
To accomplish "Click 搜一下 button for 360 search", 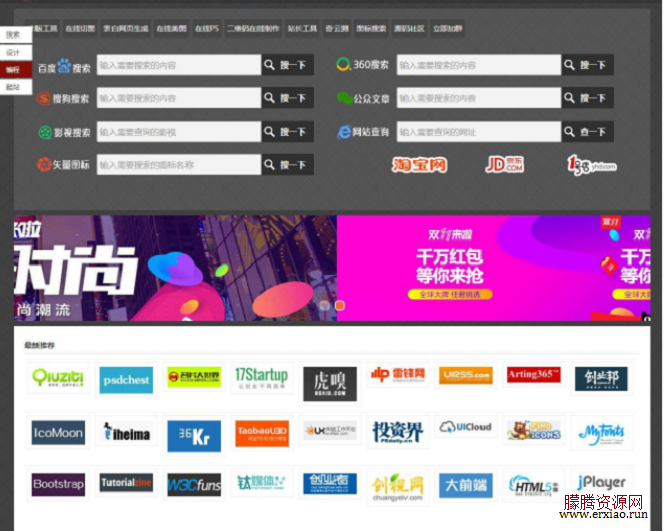I will (x=587, y=65).
